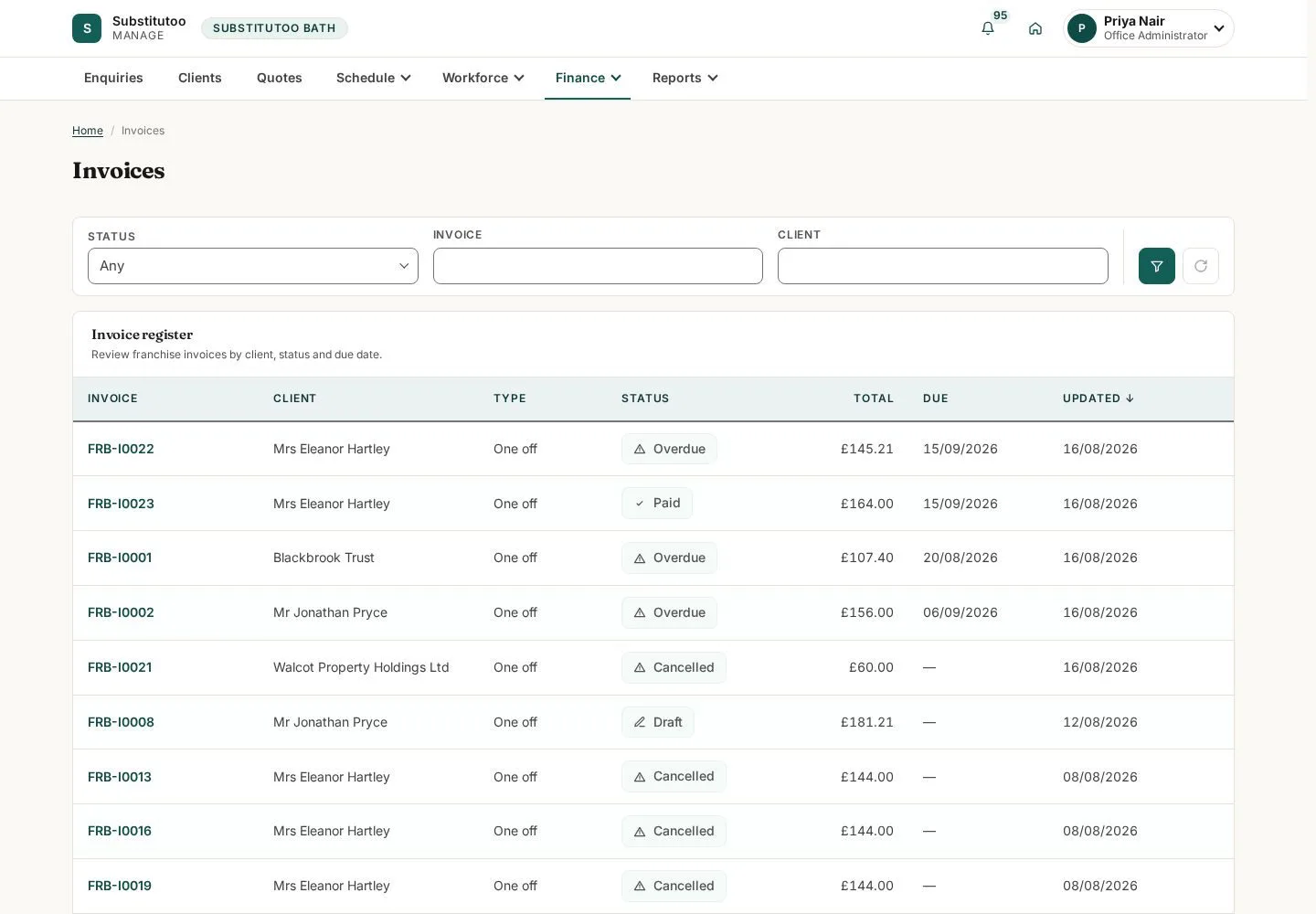
Task: Sort by the Updated column header
Action: pyautogui.click(x=1098, y=399)
